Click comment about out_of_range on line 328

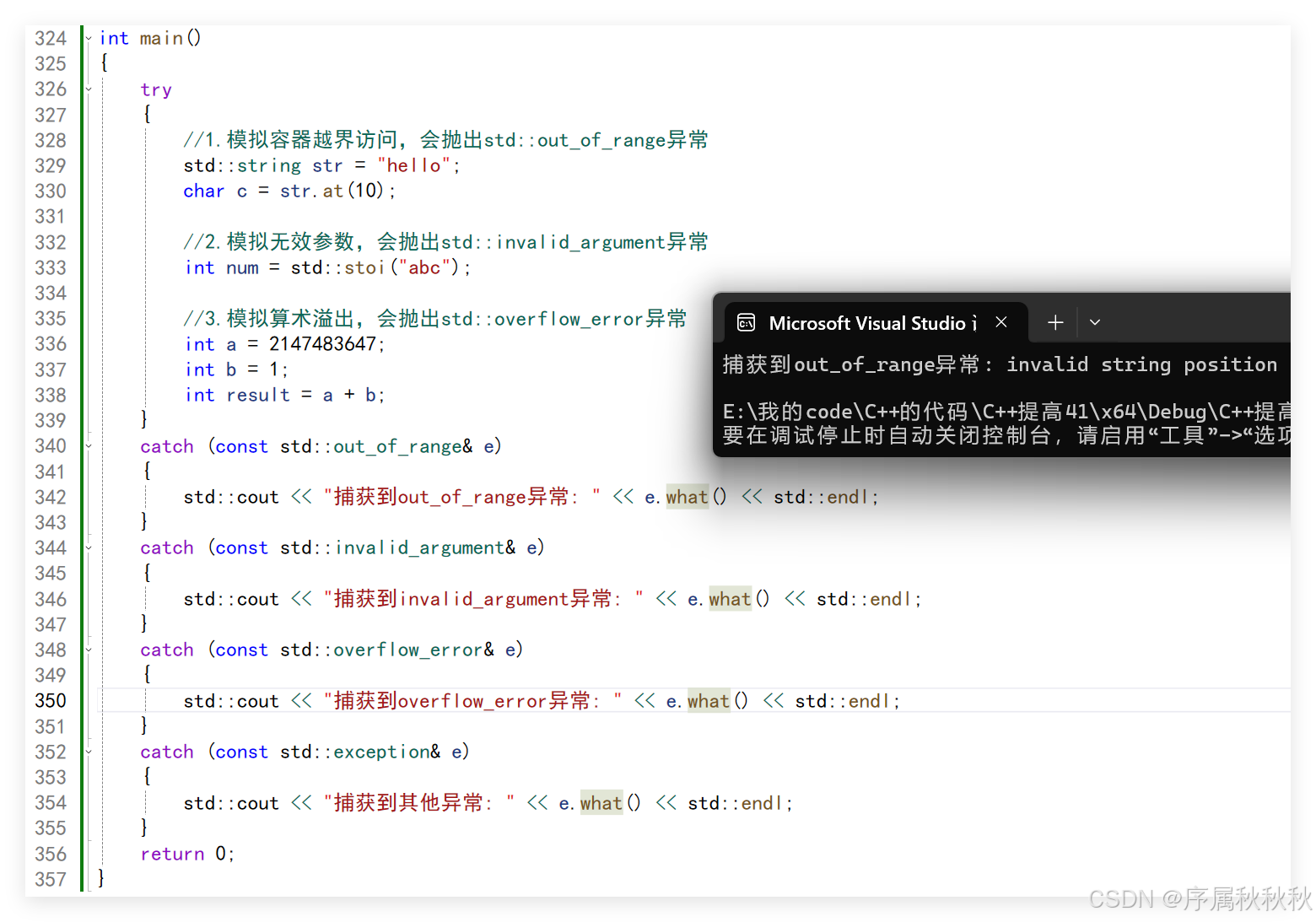(x=446, y=140)
